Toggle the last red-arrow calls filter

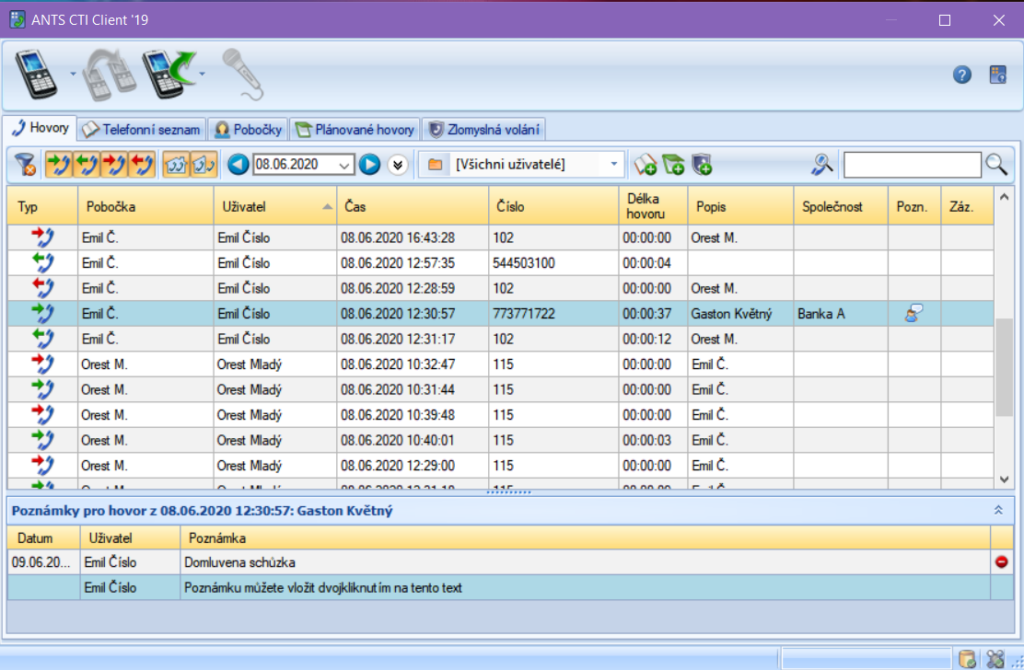tap(143, 164)
